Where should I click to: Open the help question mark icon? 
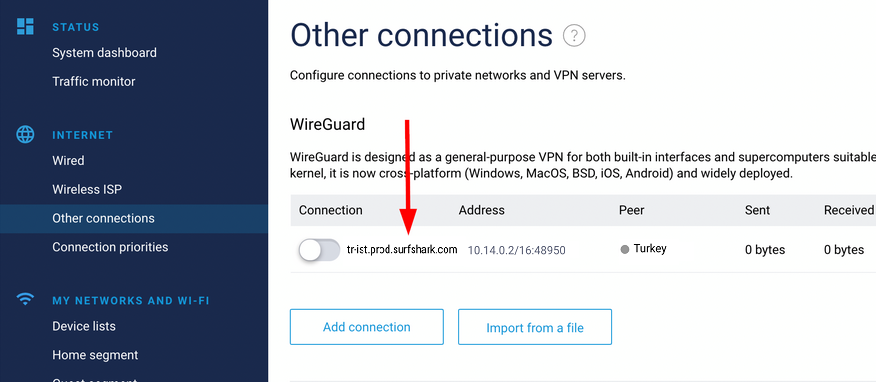pyautogui.click(x=574, y=36)
